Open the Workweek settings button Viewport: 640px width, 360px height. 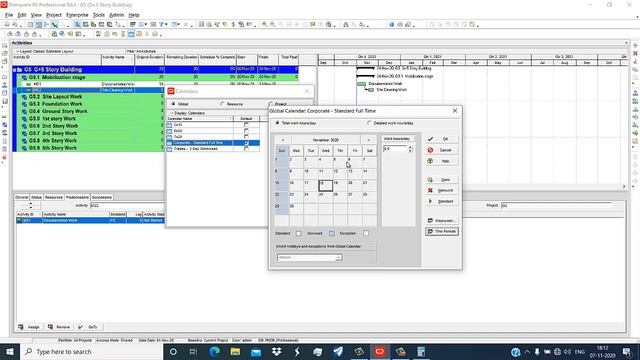tap(442, 220)
